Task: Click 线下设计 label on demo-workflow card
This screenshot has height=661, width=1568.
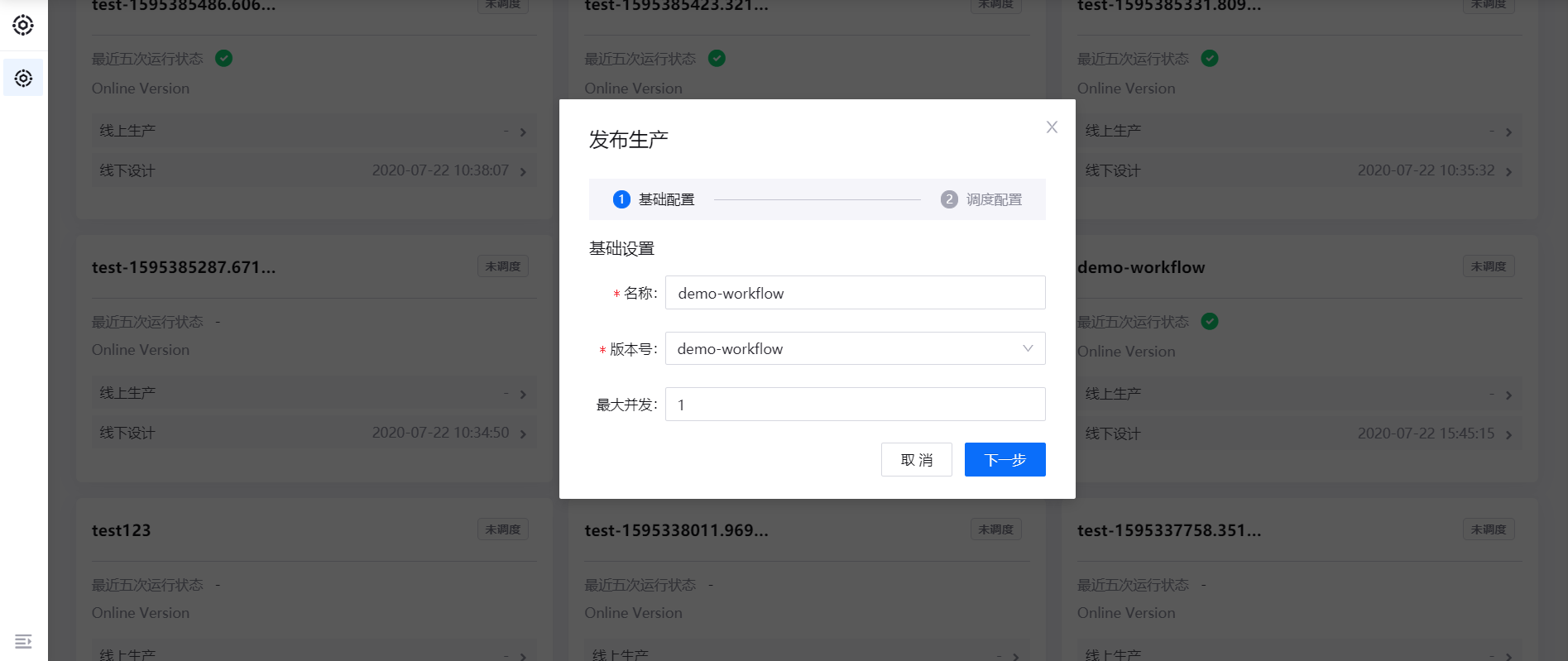Action: pyautogui.click(x=1113, y=433)
